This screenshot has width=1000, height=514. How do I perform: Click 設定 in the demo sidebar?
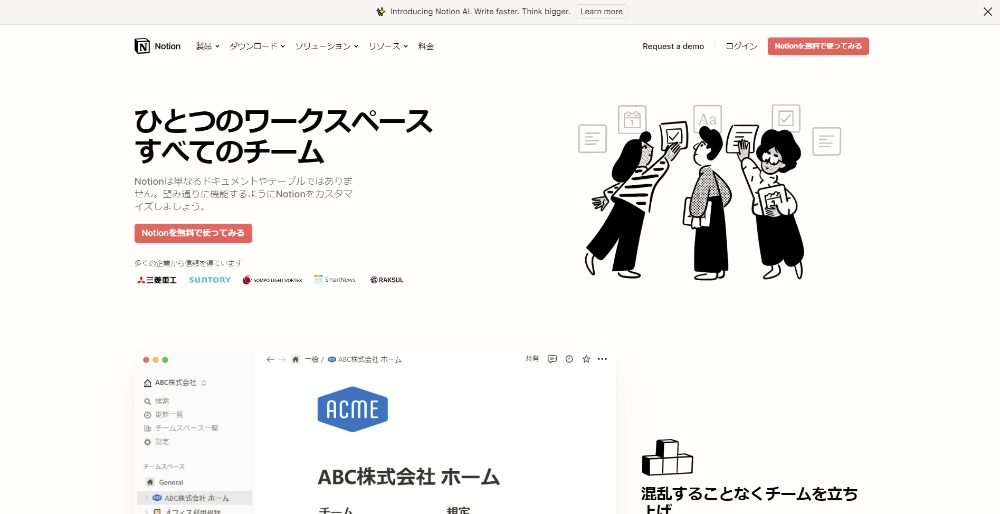click(x=162, y=441)
